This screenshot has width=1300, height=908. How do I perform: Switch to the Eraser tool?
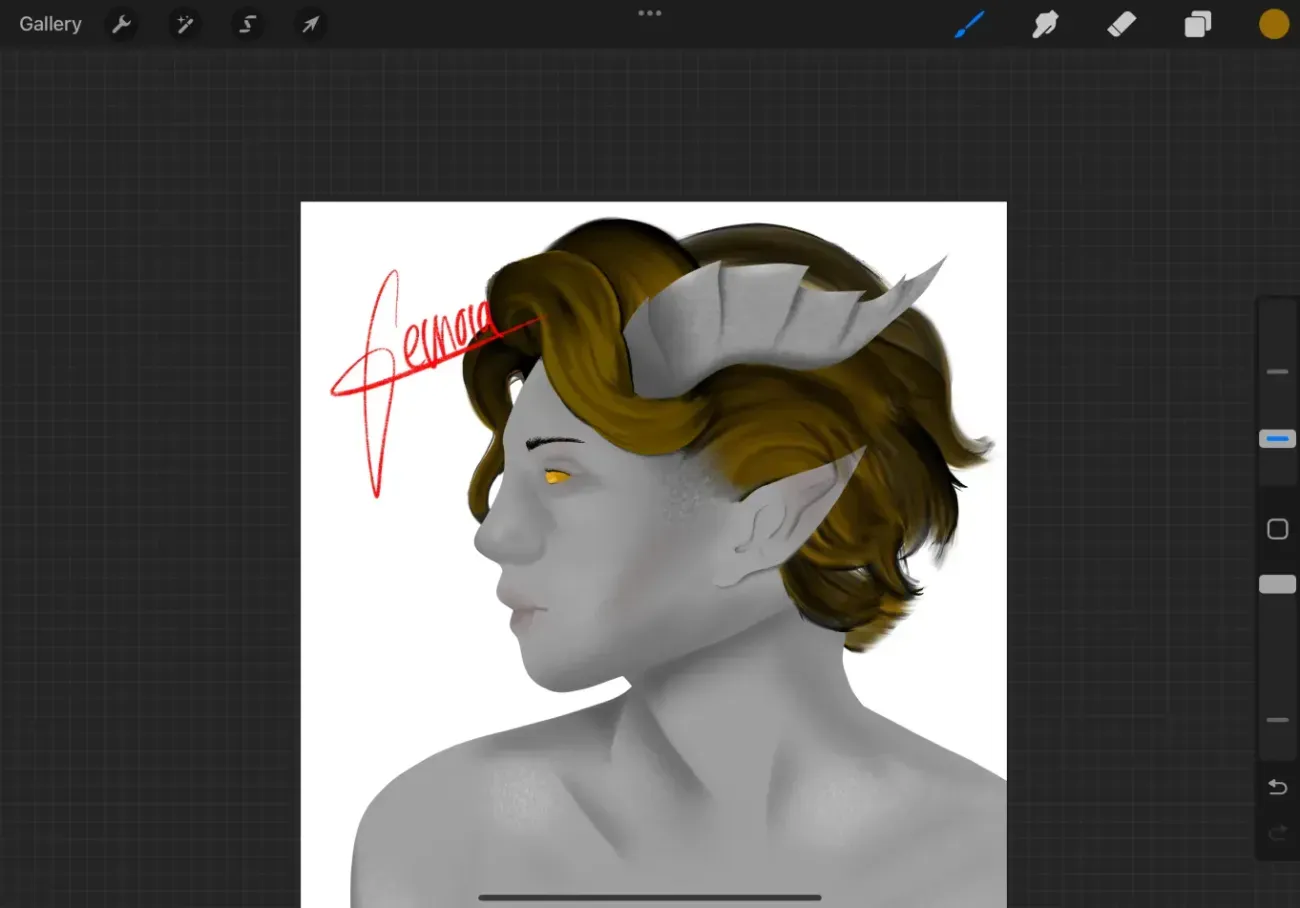tap(1121, 23)
